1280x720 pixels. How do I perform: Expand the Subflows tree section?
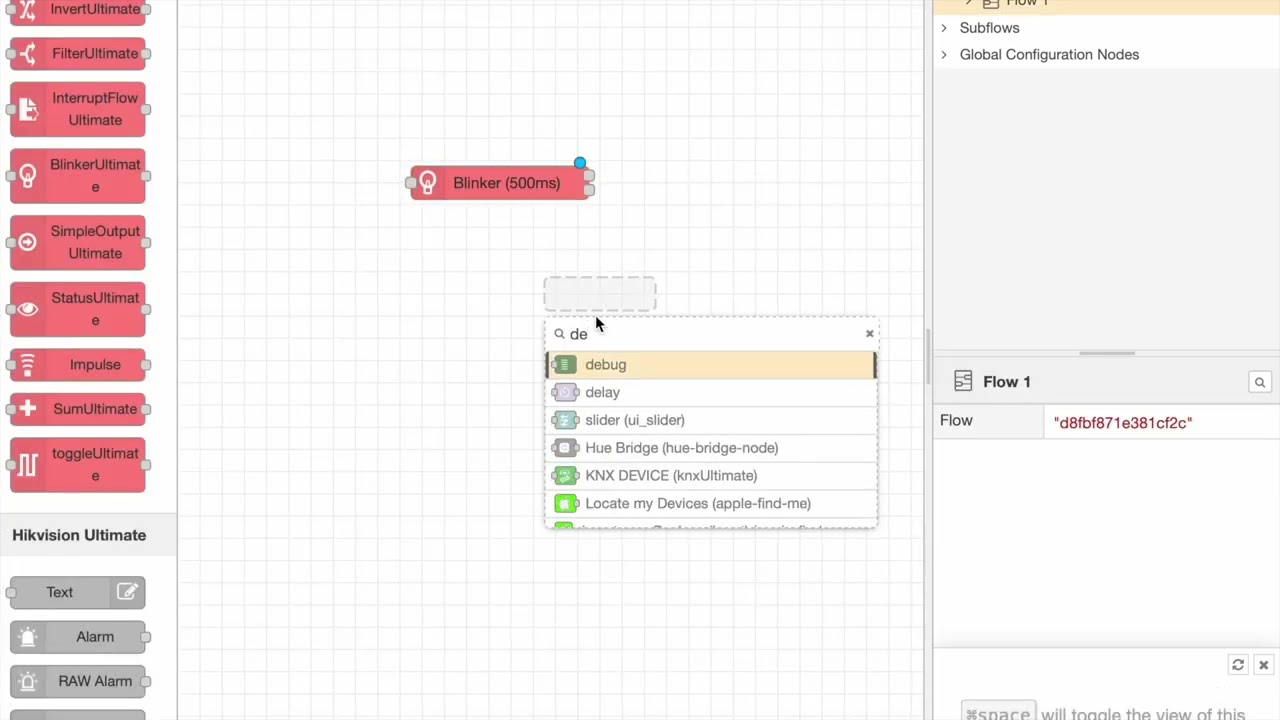click(x=944, y=28)
